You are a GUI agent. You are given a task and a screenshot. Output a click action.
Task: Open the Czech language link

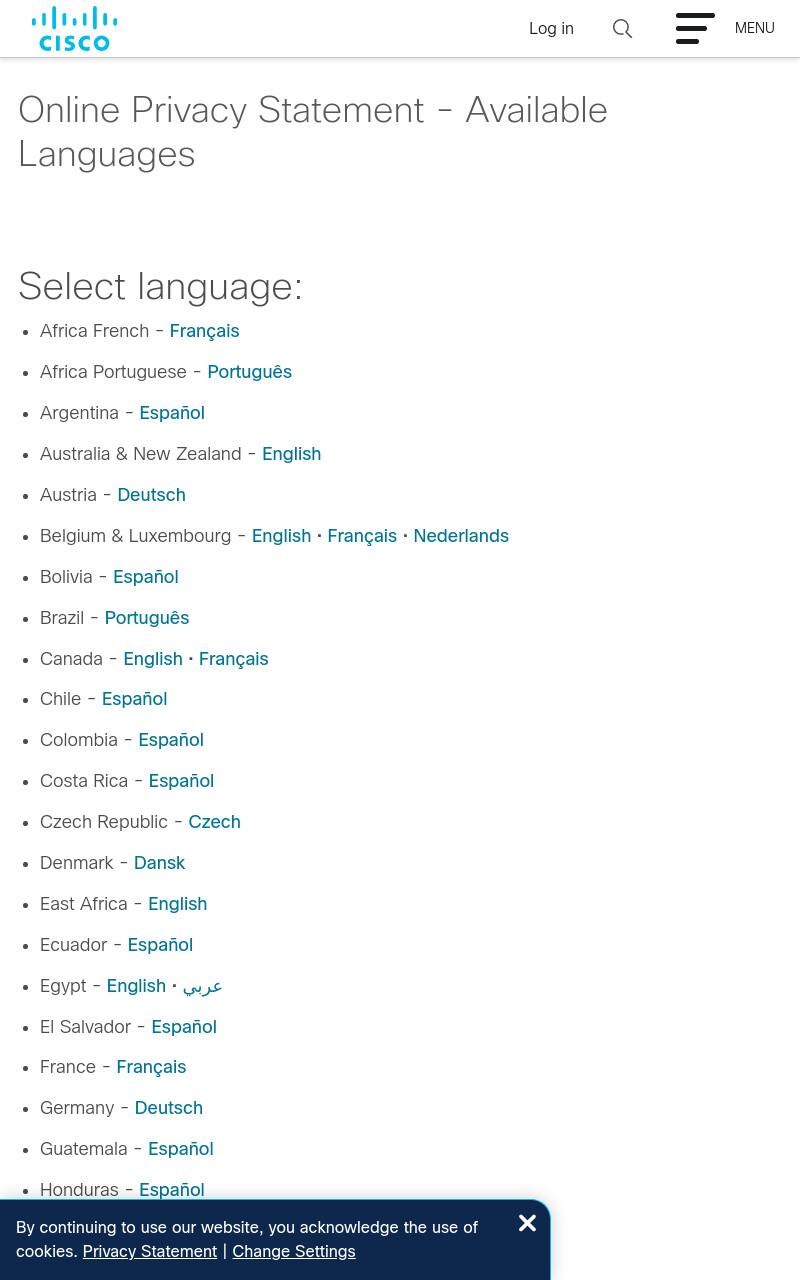click(214, 823)
